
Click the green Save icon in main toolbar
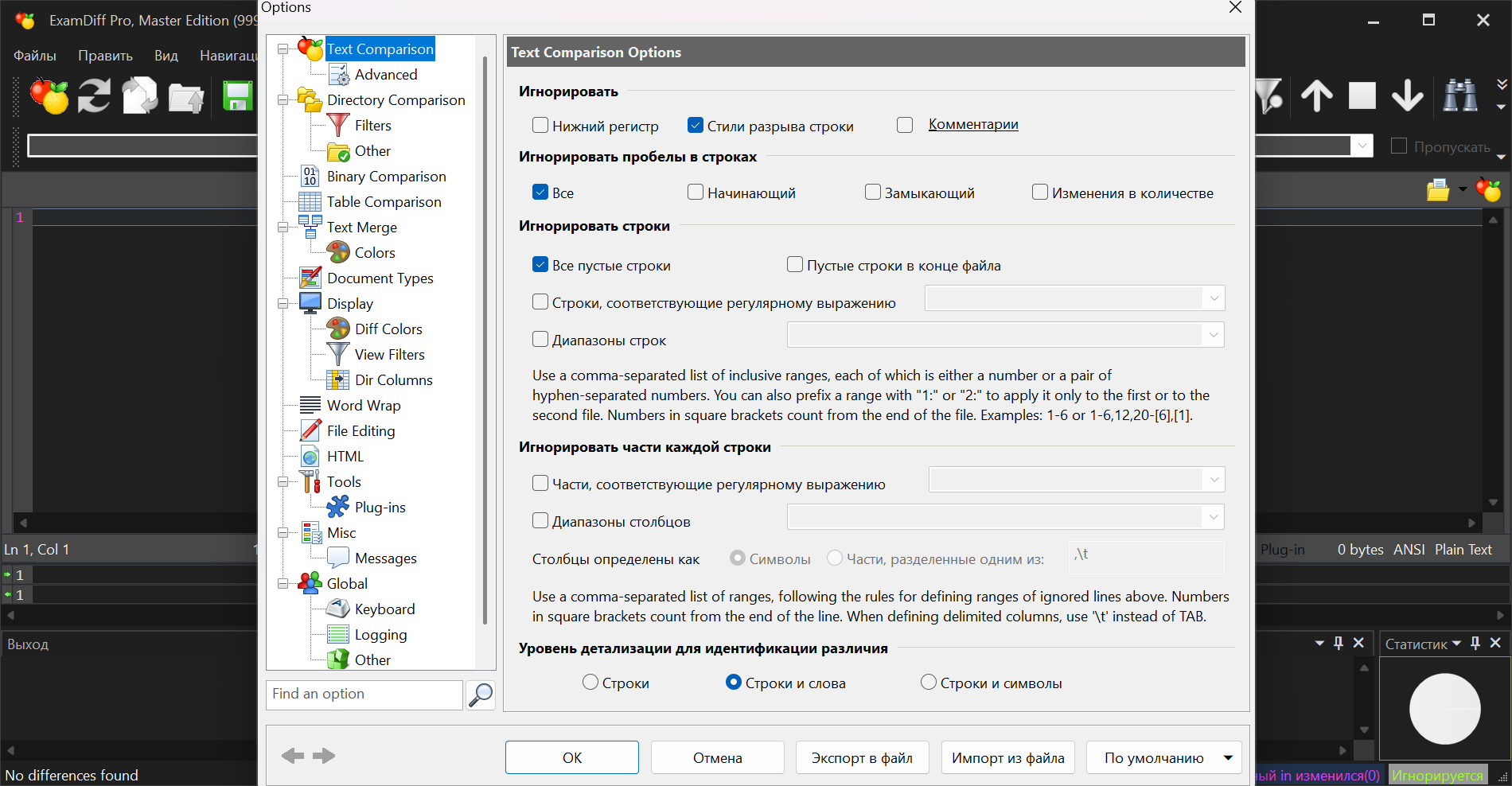237,96
